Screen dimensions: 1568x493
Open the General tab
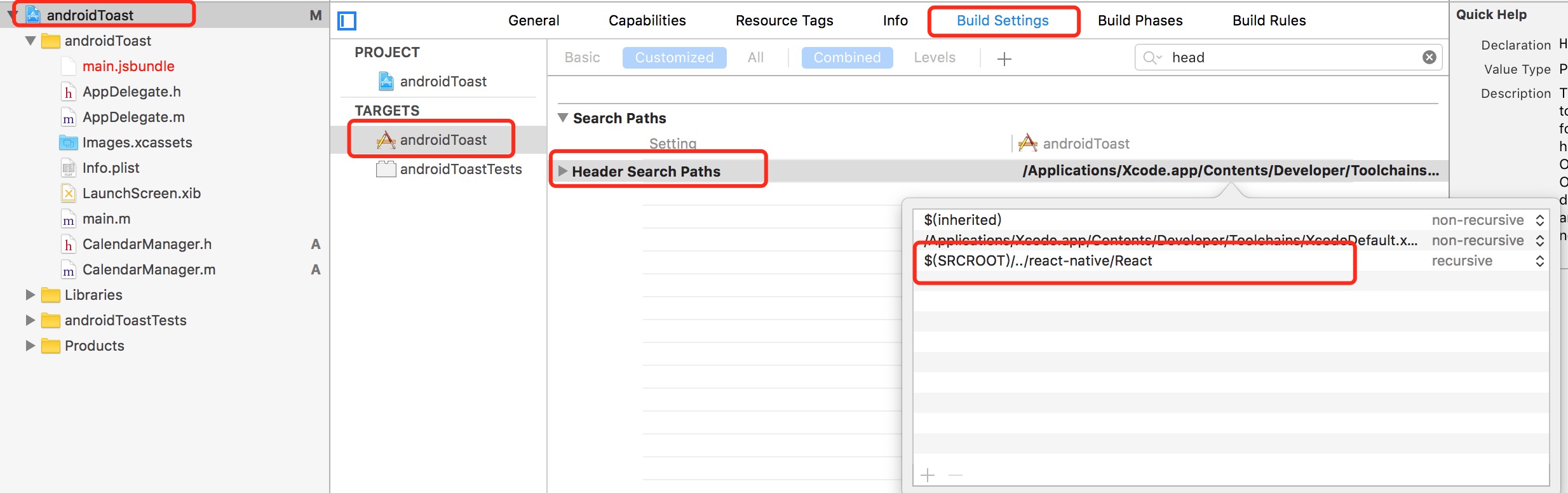tap(534, 21)
